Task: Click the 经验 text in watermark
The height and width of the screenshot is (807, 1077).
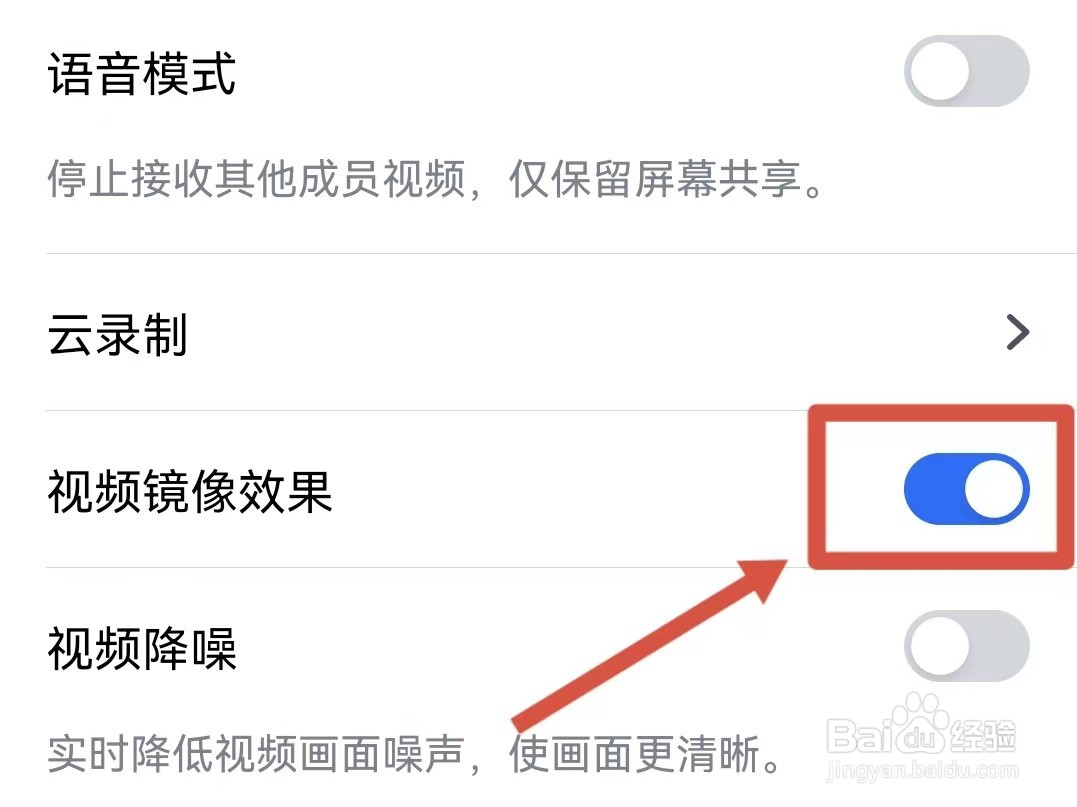Action: 982,736
